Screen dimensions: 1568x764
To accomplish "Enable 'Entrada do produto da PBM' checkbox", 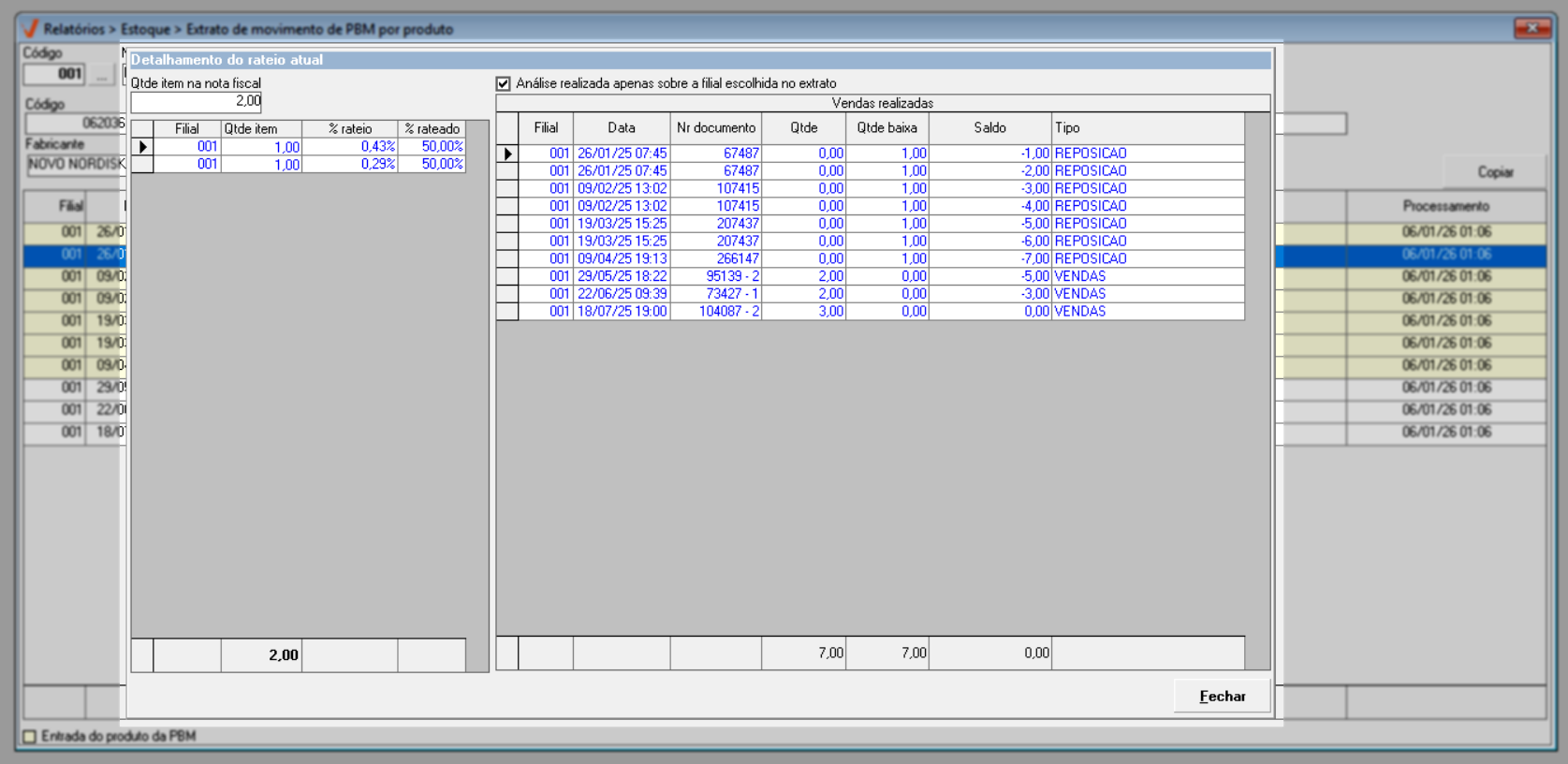I will (x=30, y=736).
